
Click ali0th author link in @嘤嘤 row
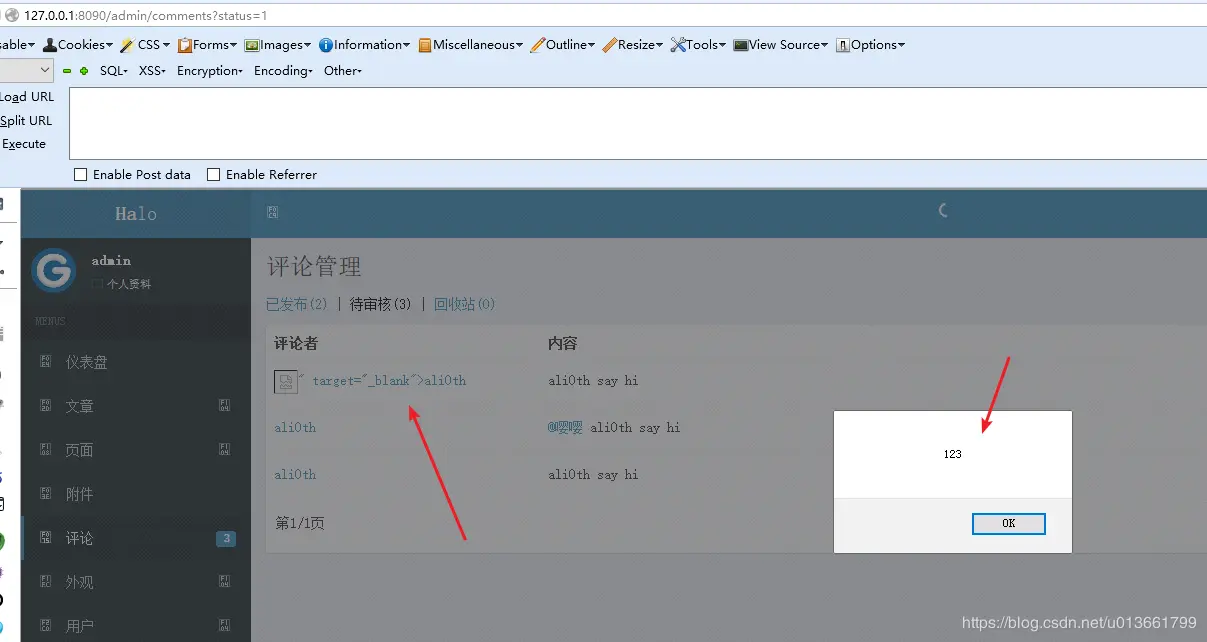(295, 427)
